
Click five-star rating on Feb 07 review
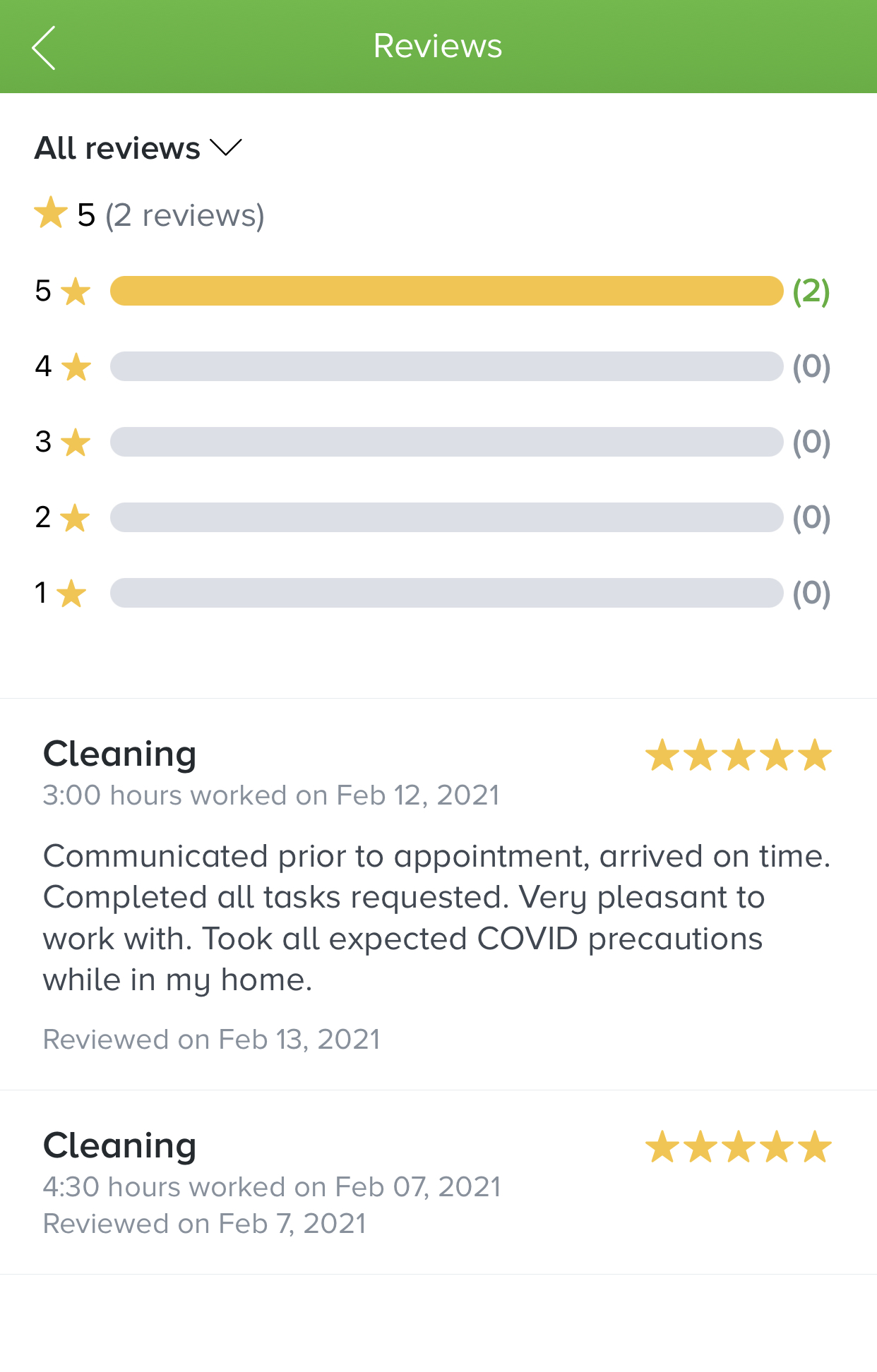click(x=739, y=1147)
